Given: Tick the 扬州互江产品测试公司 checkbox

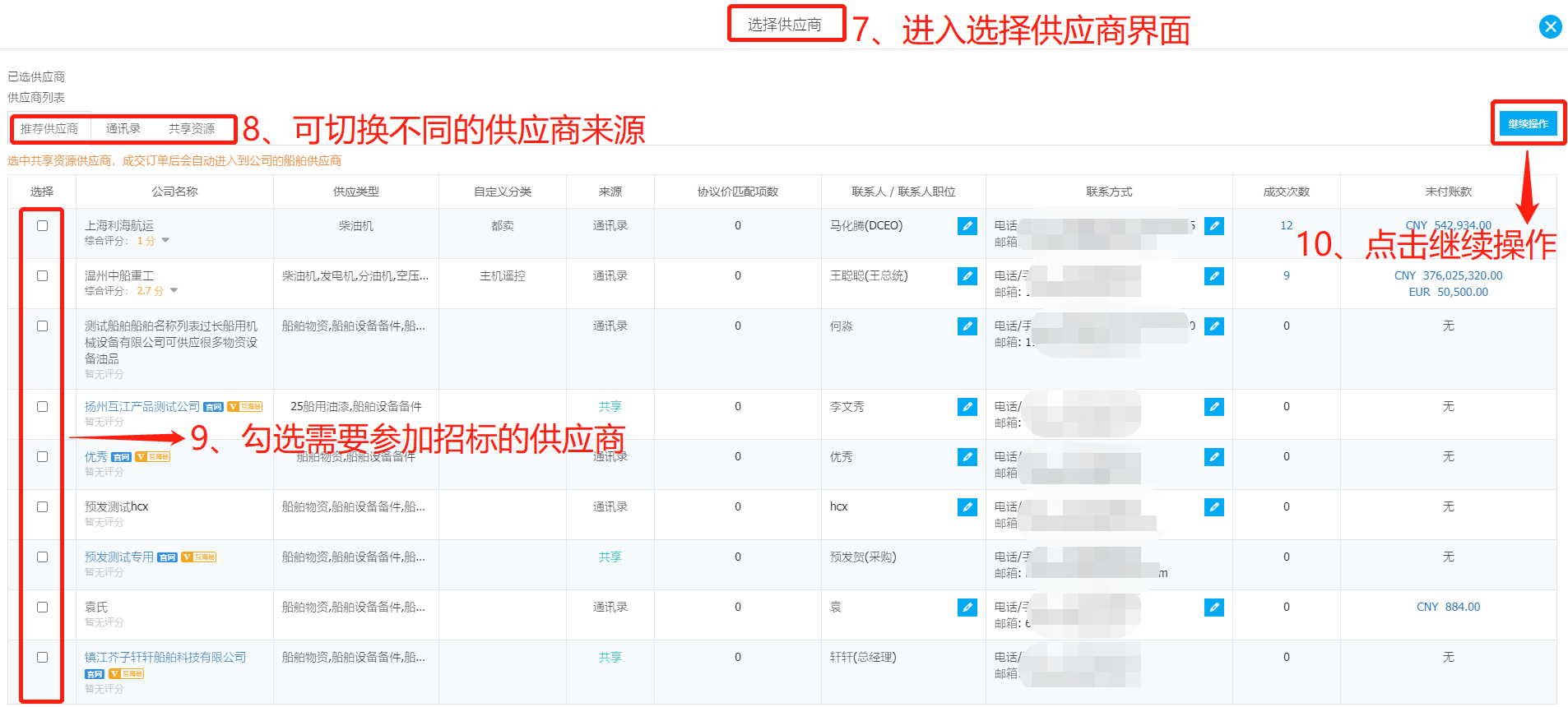Looking at the screenshot, I should pyautogui.click(x=42, y=406).
